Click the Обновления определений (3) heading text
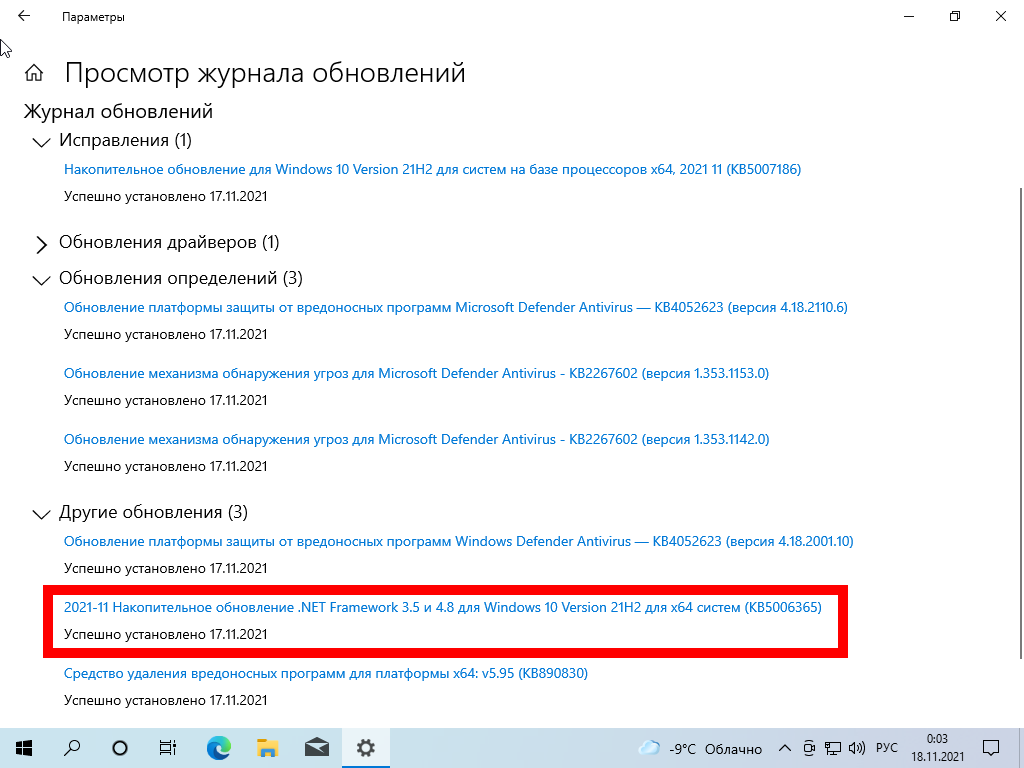The width and height of the screenshot is (1024, 768). coord(181,278)
